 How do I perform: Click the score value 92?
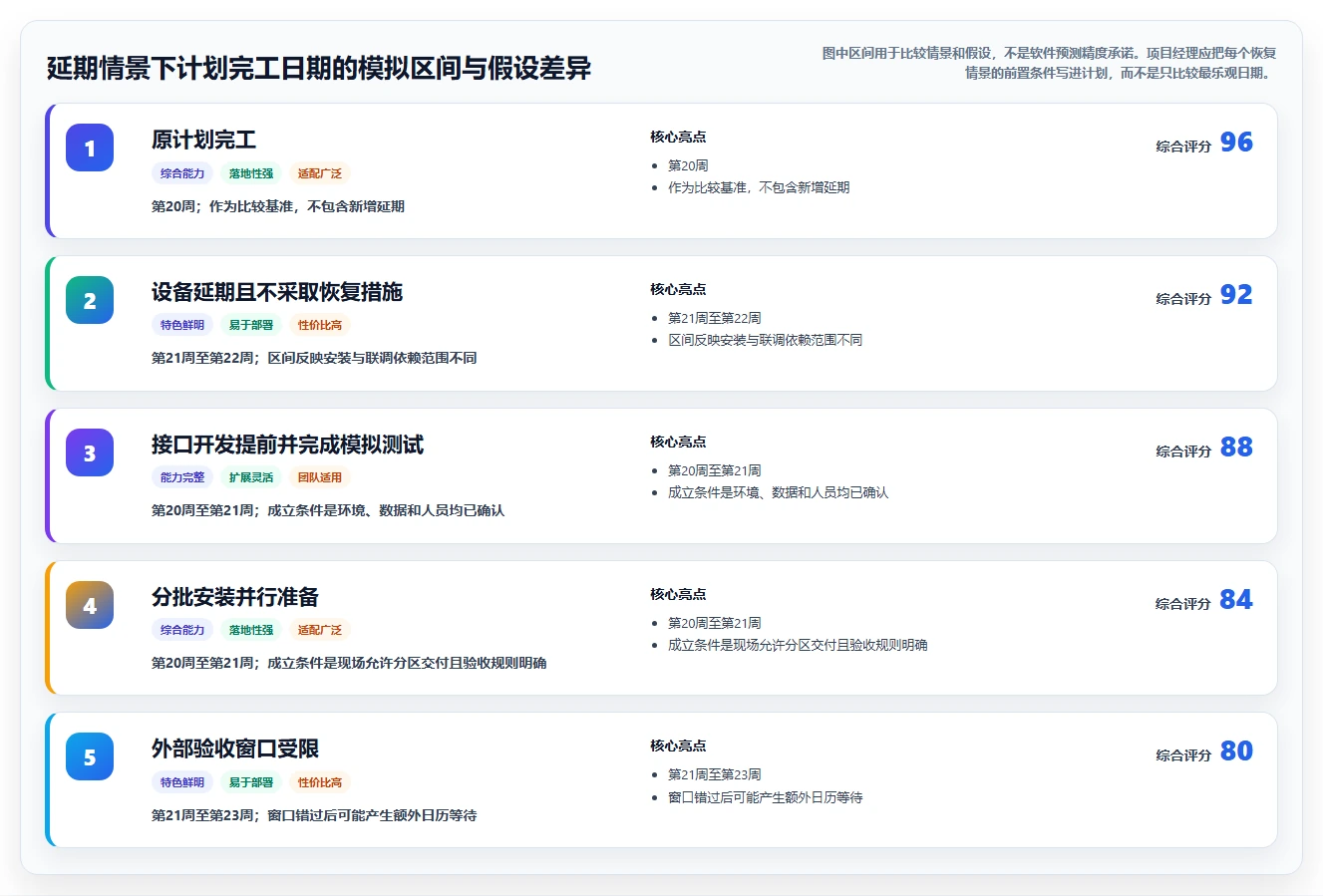(1236, 295)
